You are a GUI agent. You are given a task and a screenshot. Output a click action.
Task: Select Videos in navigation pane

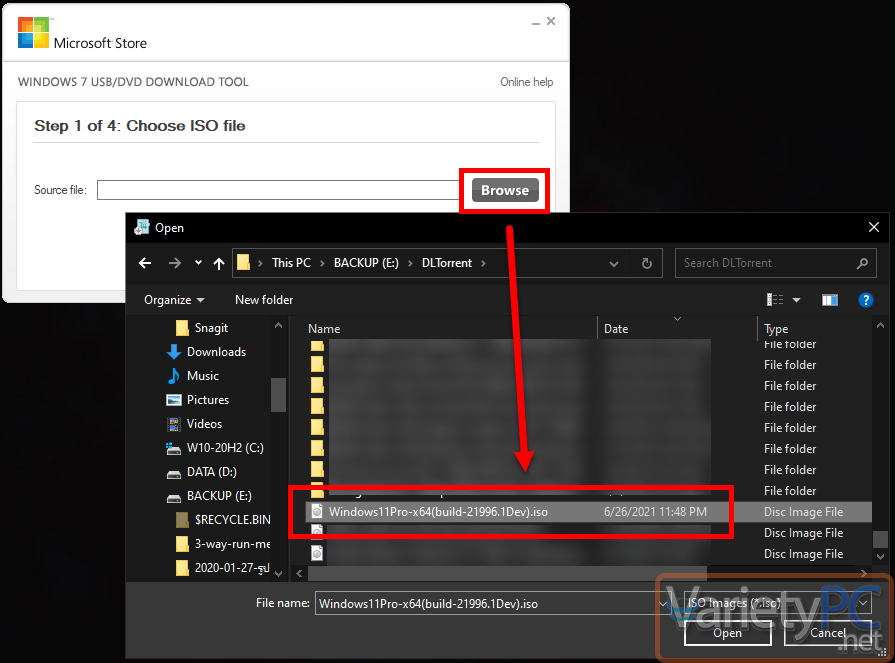(204, 424)
